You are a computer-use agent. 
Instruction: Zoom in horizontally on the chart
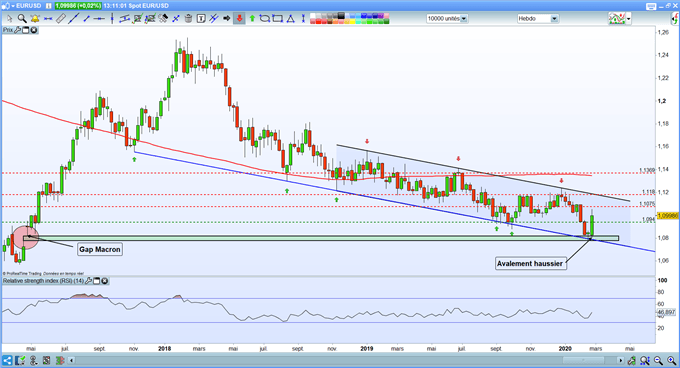click(672, 361)
